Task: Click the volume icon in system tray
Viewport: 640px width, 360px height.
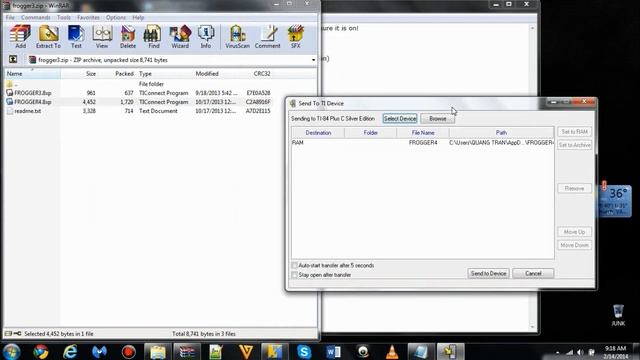Action: [x=580, y=352]
